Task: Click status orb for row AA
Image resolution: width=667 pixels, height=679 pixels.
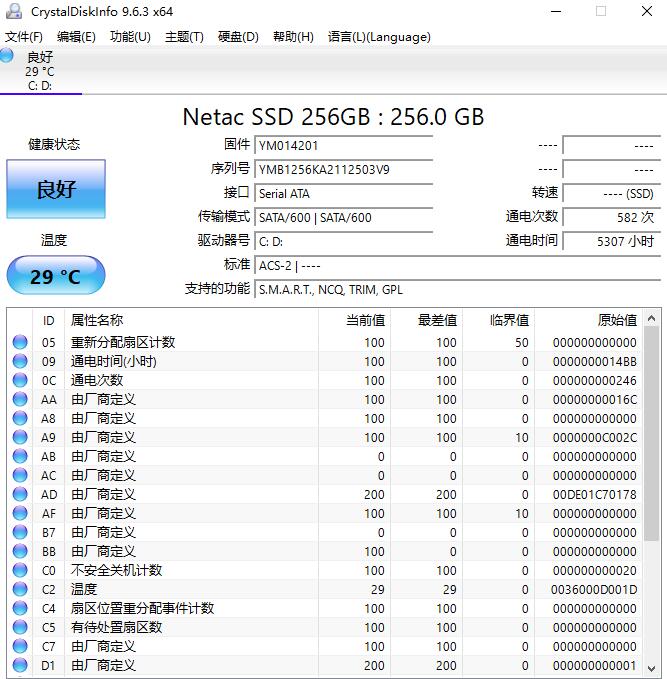Action: click(x=20, y=399)
